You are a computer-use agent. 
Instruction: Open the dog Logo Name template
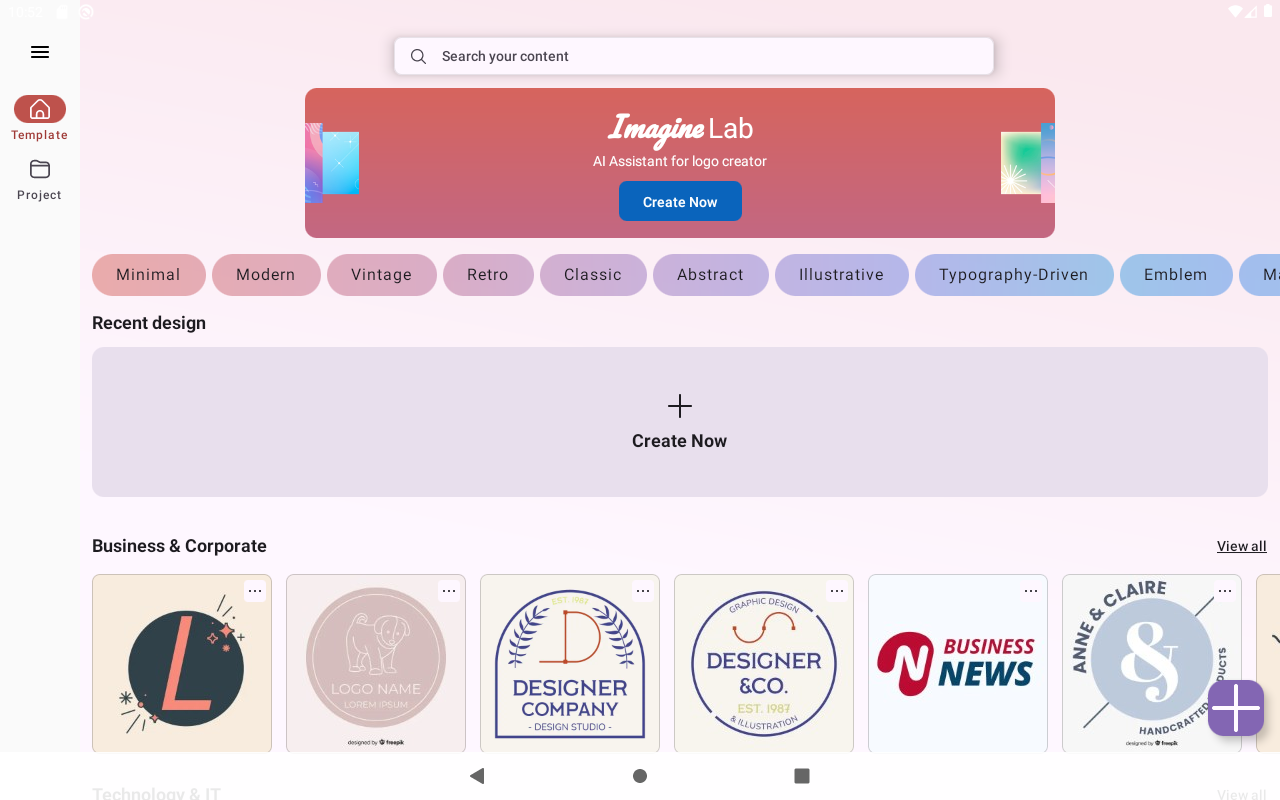coord(376,664)
